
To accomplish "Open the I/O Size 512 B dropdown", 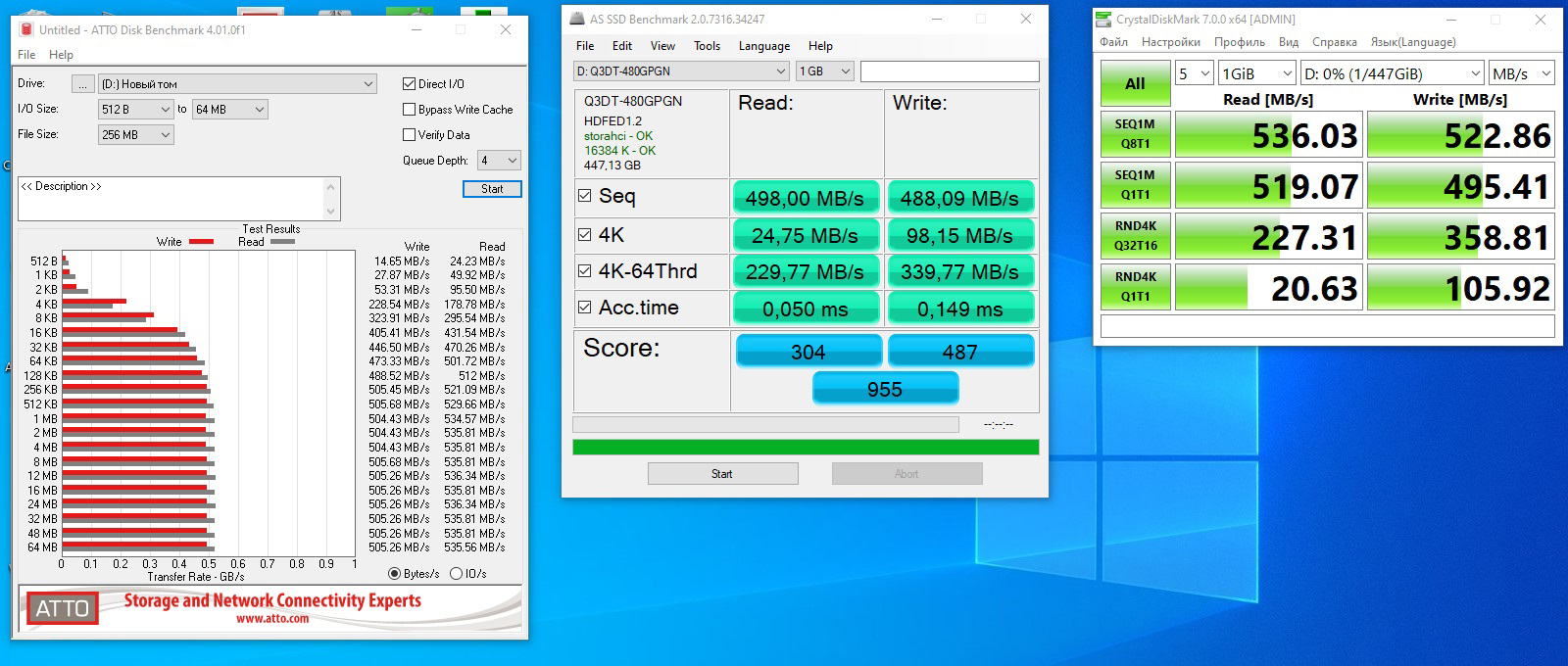I will pos(136,110).
